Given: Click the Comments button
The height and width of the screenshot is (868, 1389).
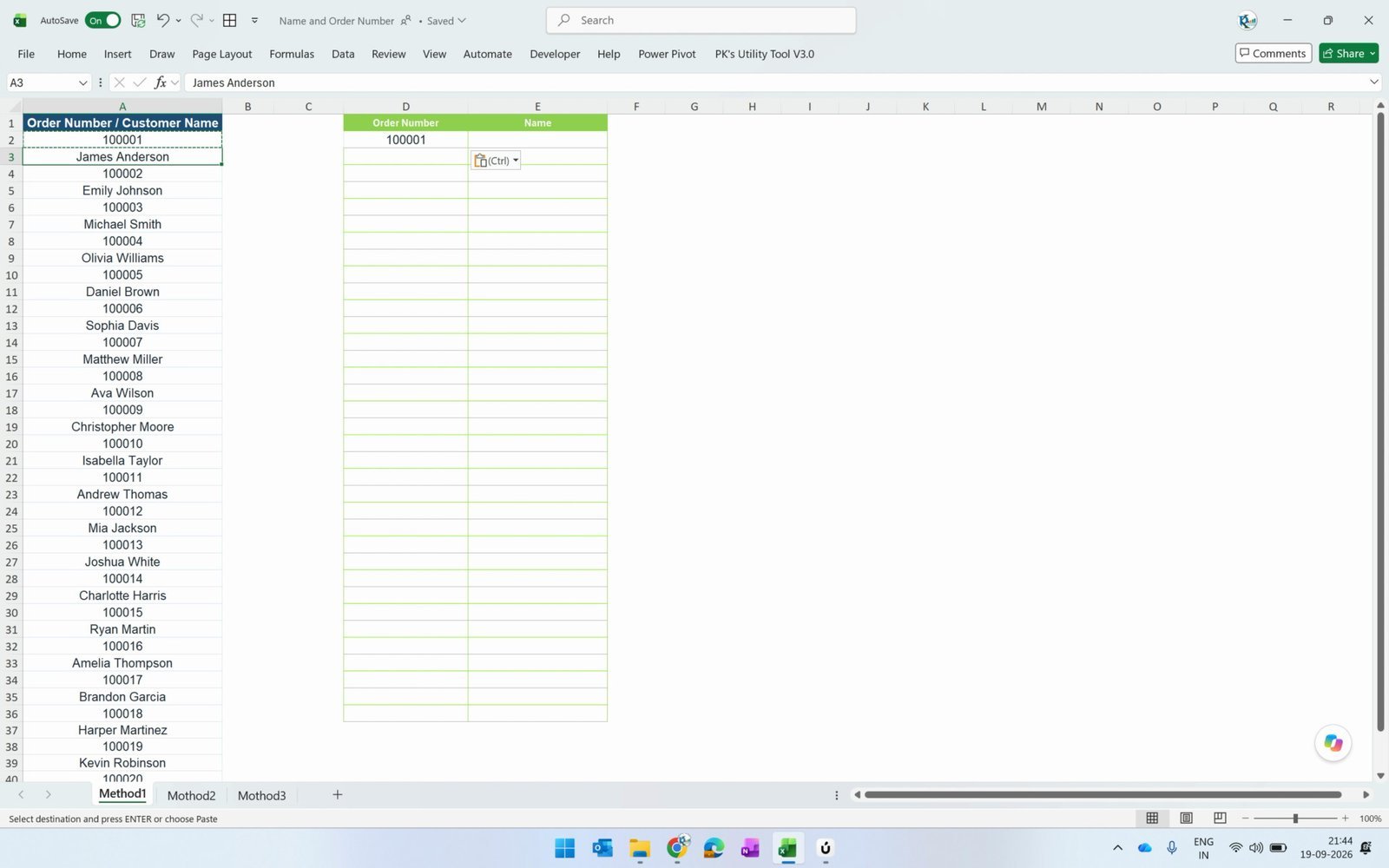Looking at the screenshot, I should [x=1273, y=53].
